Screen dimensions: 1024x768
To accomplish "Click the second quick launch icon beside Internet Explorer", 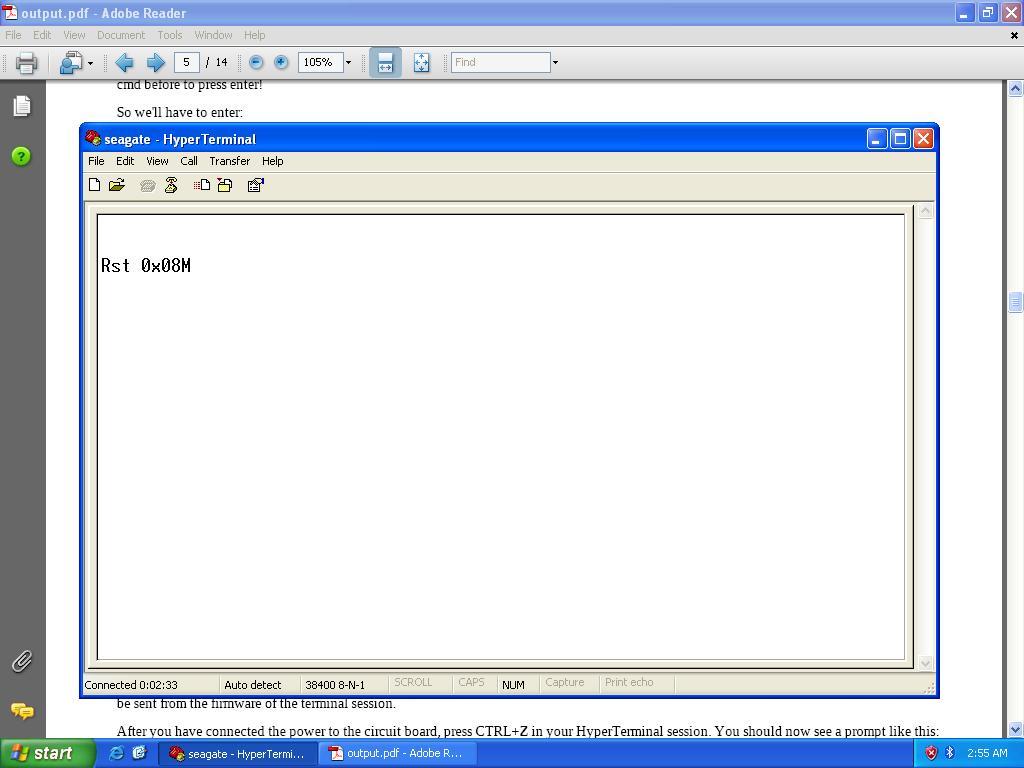I will click(139, 753).
